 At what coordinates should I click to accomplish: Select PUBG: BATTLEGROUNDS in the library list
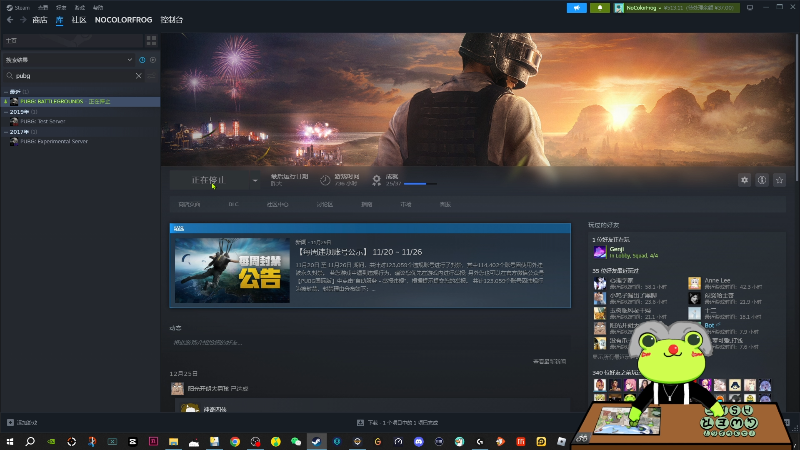pyautogui.click(x=81, y=102)
